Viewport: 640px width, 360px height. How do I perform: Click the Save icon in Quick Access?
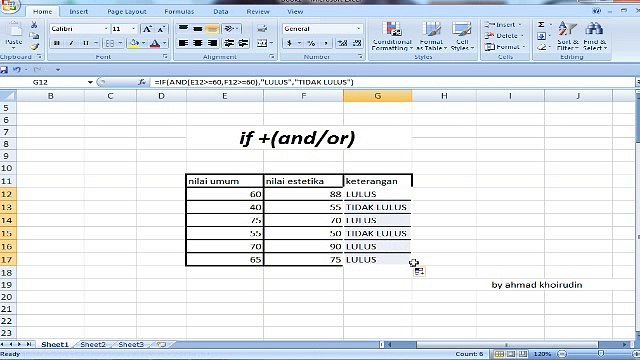(4, 70)
